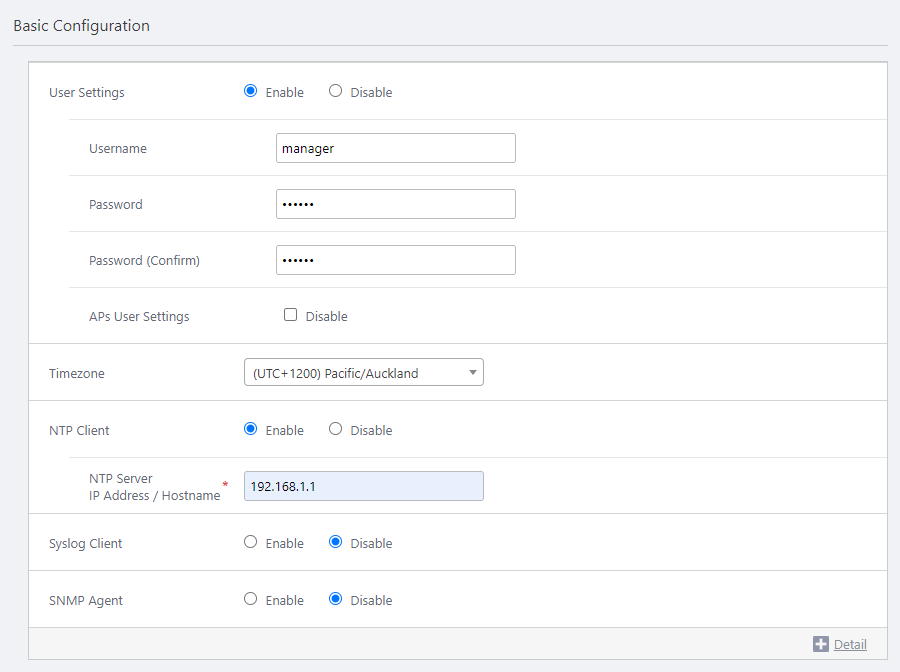900x672 pixels.
Task: Click the NTP Server IP Address field
Action: [x=363, y=486]
